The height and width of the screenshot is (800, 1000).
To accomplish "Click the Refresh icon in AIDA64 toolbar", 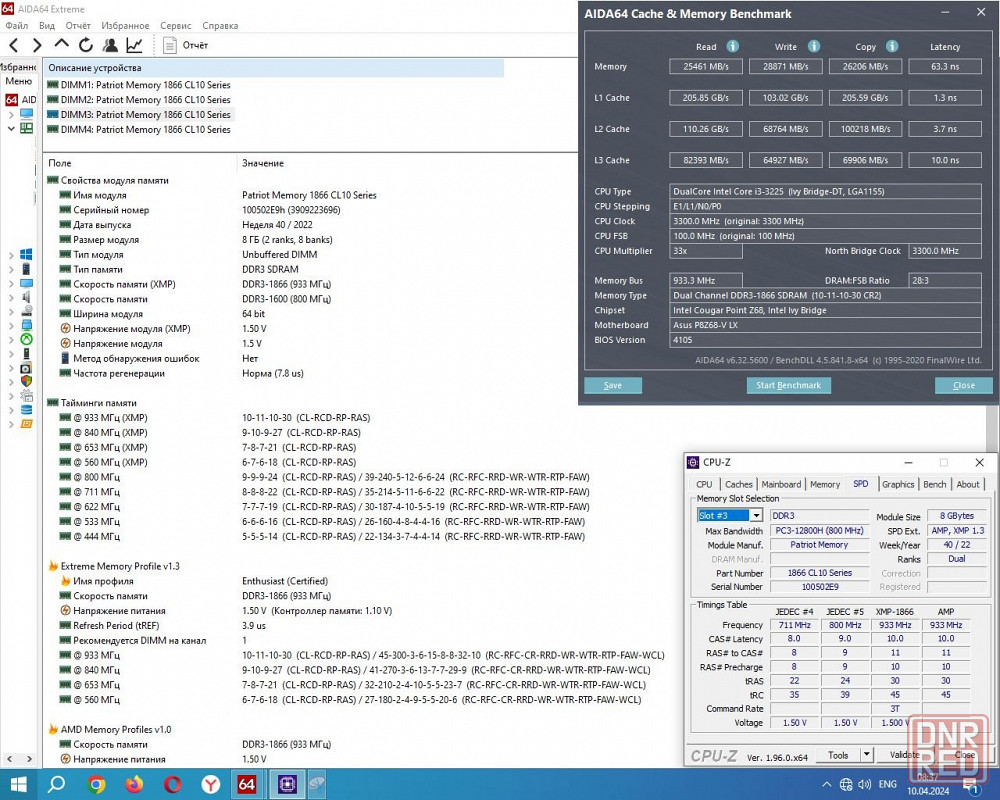I will pyautogui.click(x=86, y=45).
